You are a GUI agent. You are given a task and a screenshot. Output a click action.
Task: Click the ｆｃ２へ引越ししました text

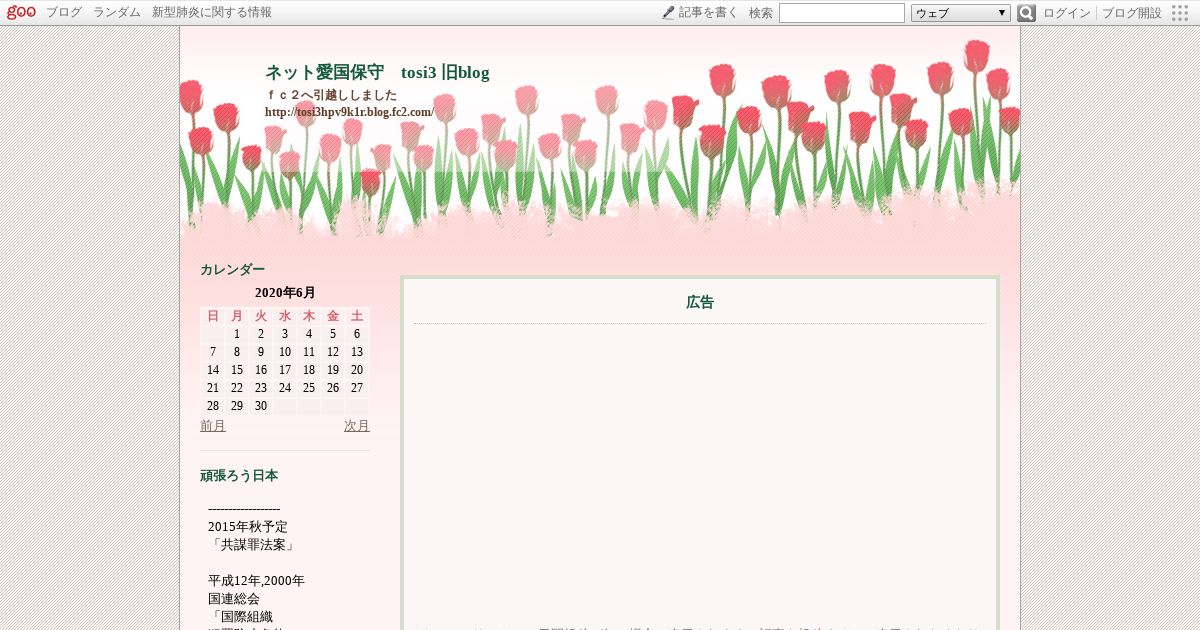click(331, 95)
